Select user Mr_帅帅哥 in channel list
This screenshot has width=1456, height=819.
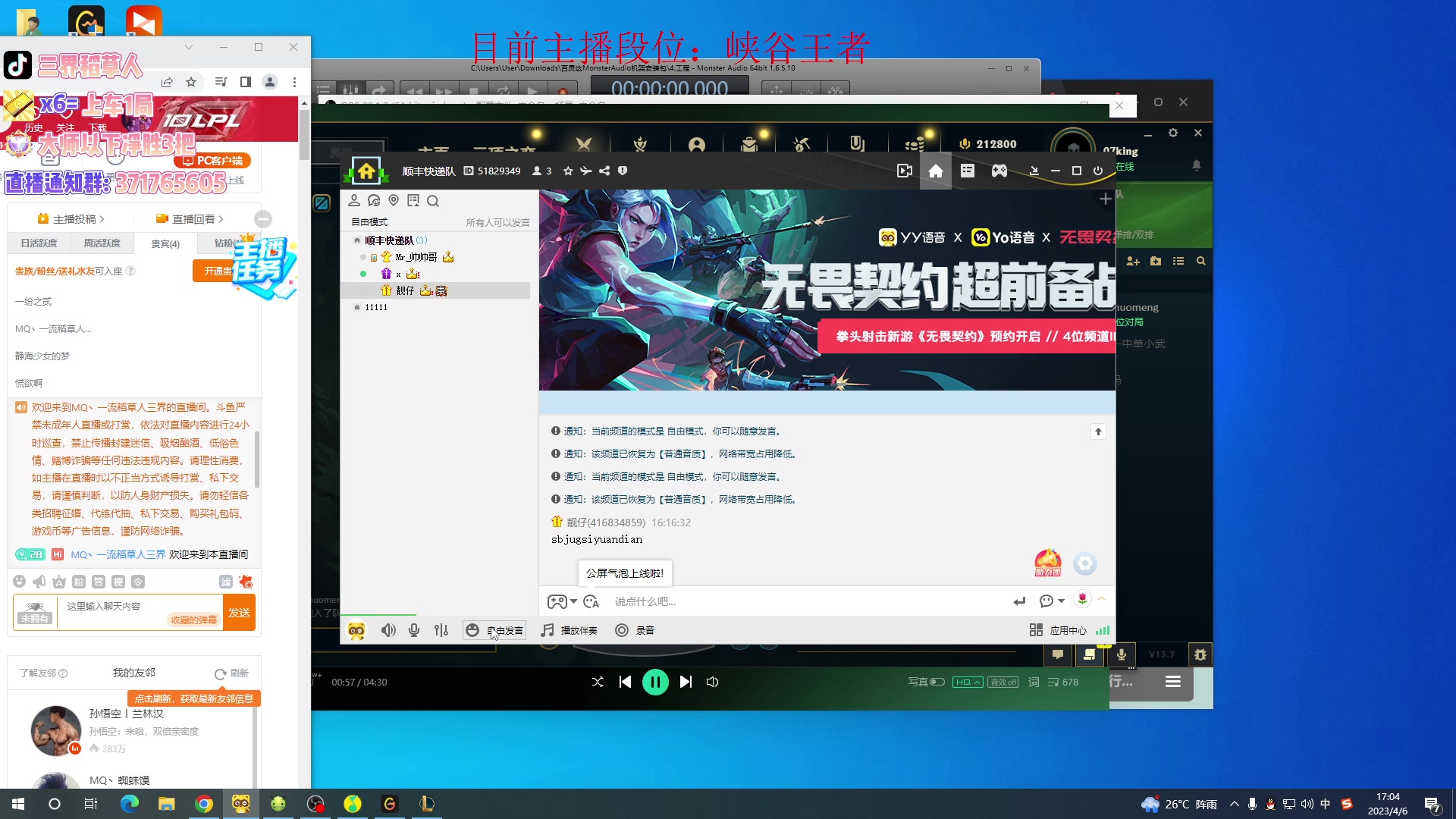416,257
